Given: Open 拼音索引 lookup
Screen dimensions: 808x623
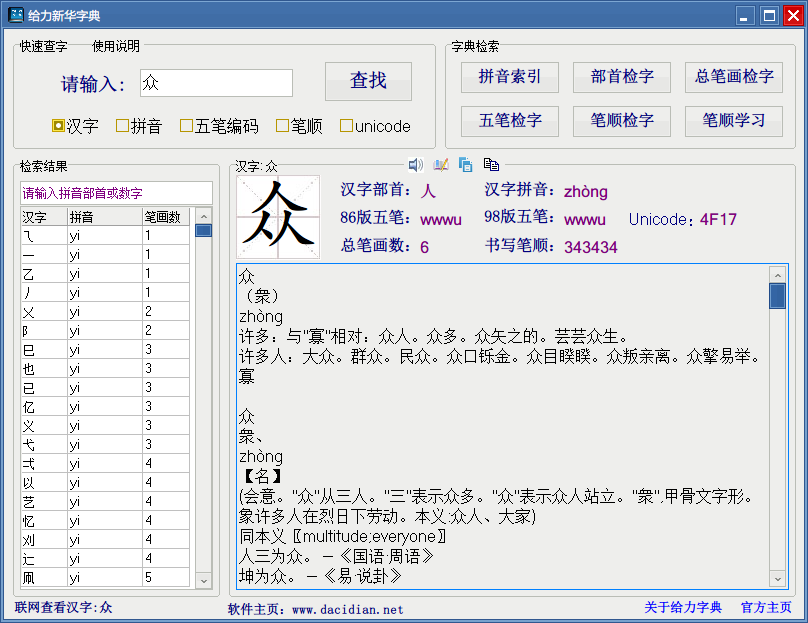Looking at the screenshot, I should [x=510, y=77].
